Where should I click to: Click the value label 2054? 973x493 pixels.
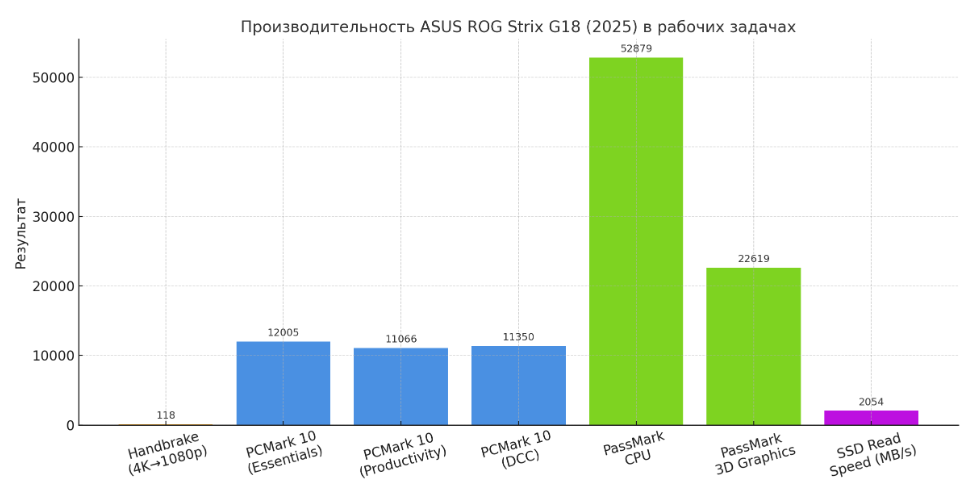coord(871,402)
